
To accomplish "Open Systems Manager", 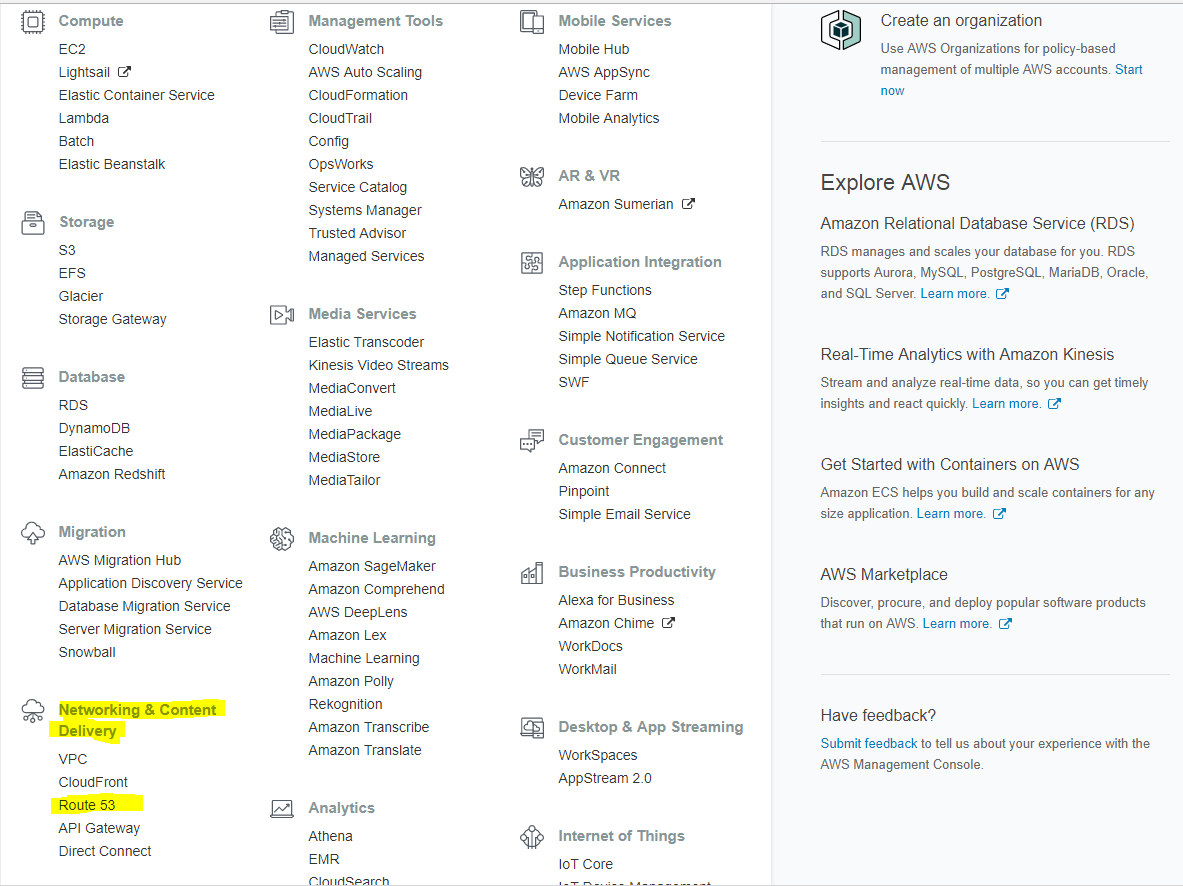I will pyautogui.click(x=365, y=211).
